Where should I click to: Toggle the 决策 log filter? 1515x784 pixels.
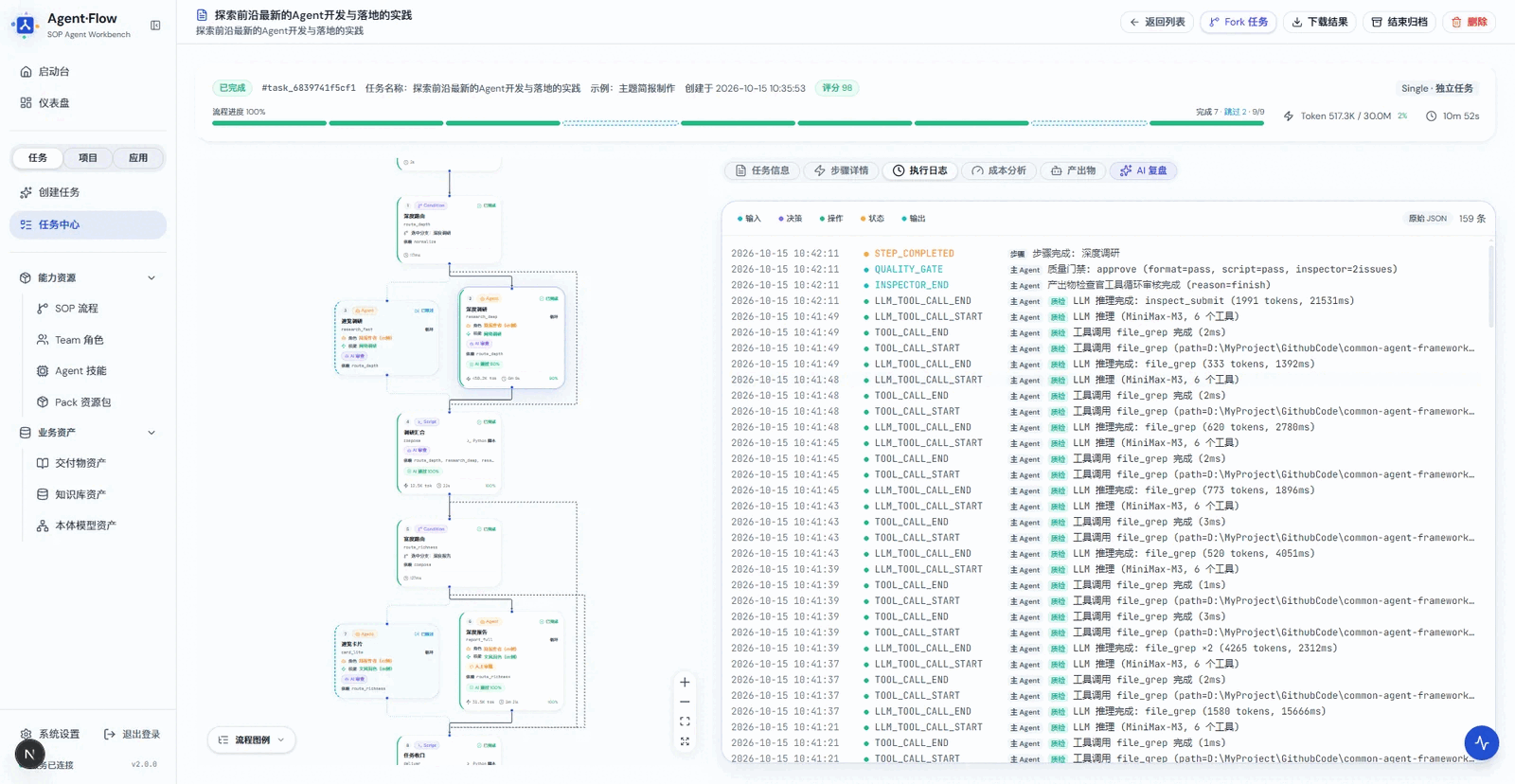tap(790, 219)
